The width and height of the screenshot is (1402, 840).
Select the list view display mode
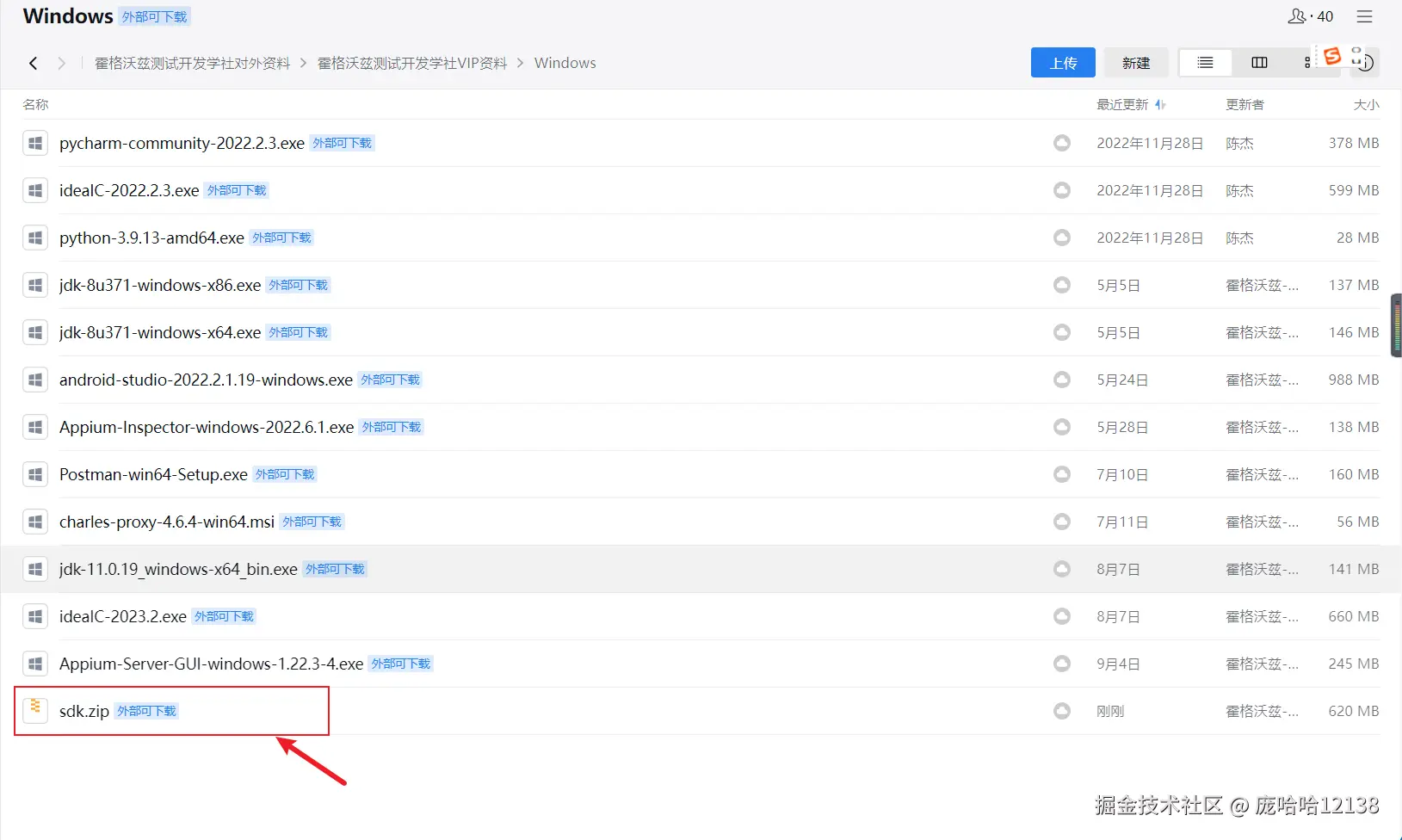click(1204, 62)
